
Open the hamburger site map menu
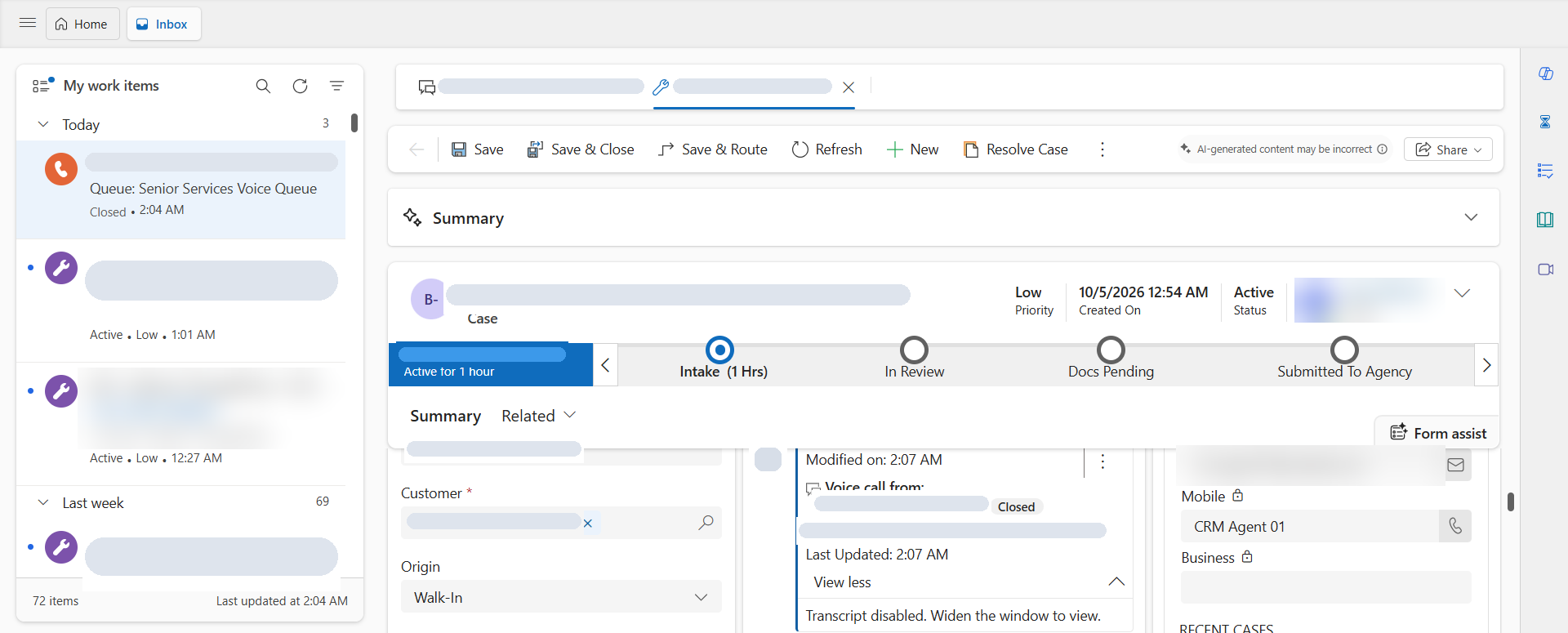28,23
